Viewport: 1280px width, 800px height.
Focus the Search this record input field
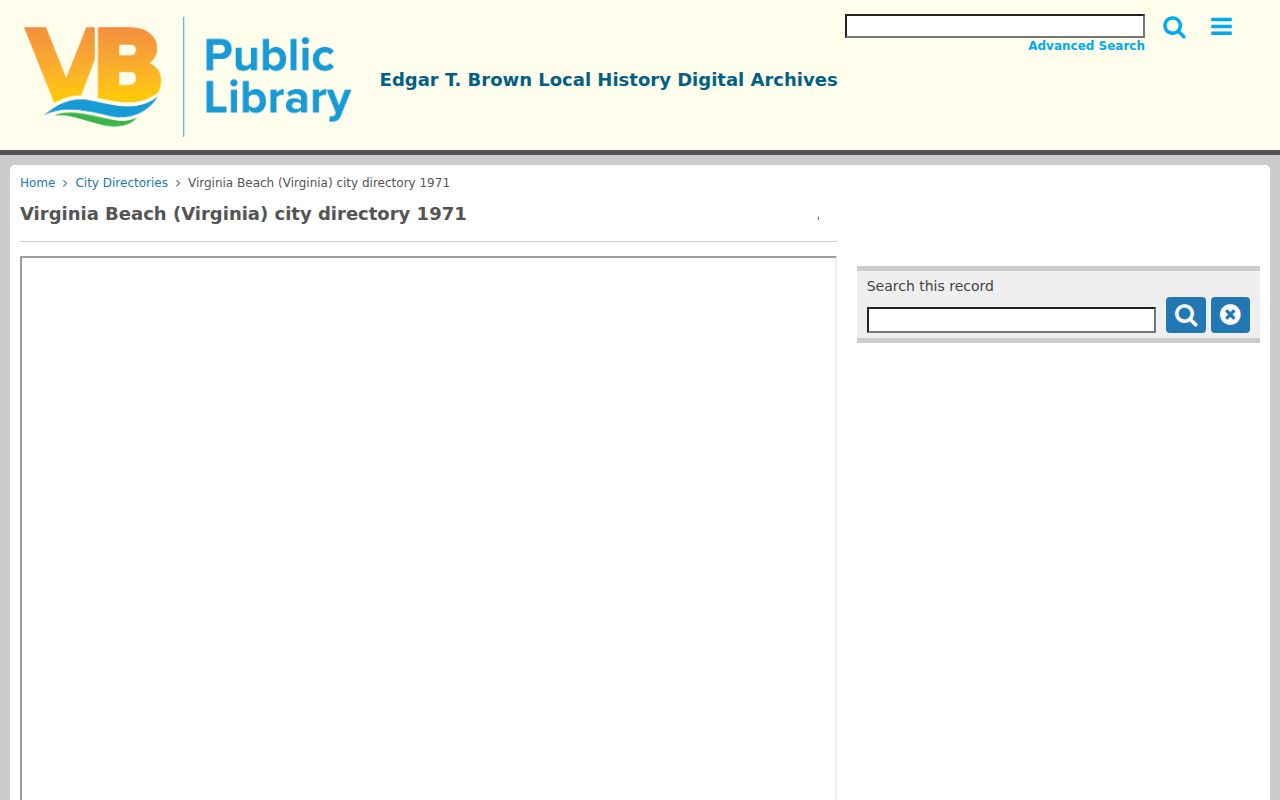coord(1011,320)
